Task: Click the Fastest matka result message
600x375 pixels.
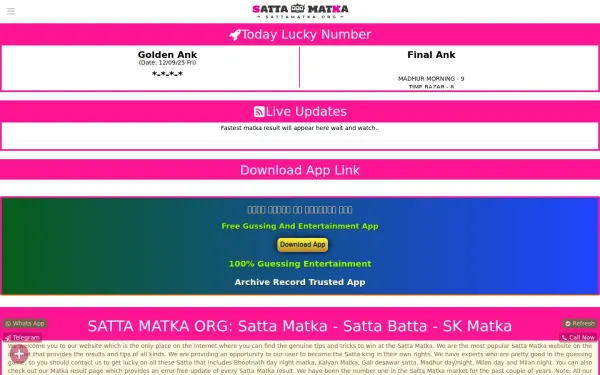Action: 300,128
